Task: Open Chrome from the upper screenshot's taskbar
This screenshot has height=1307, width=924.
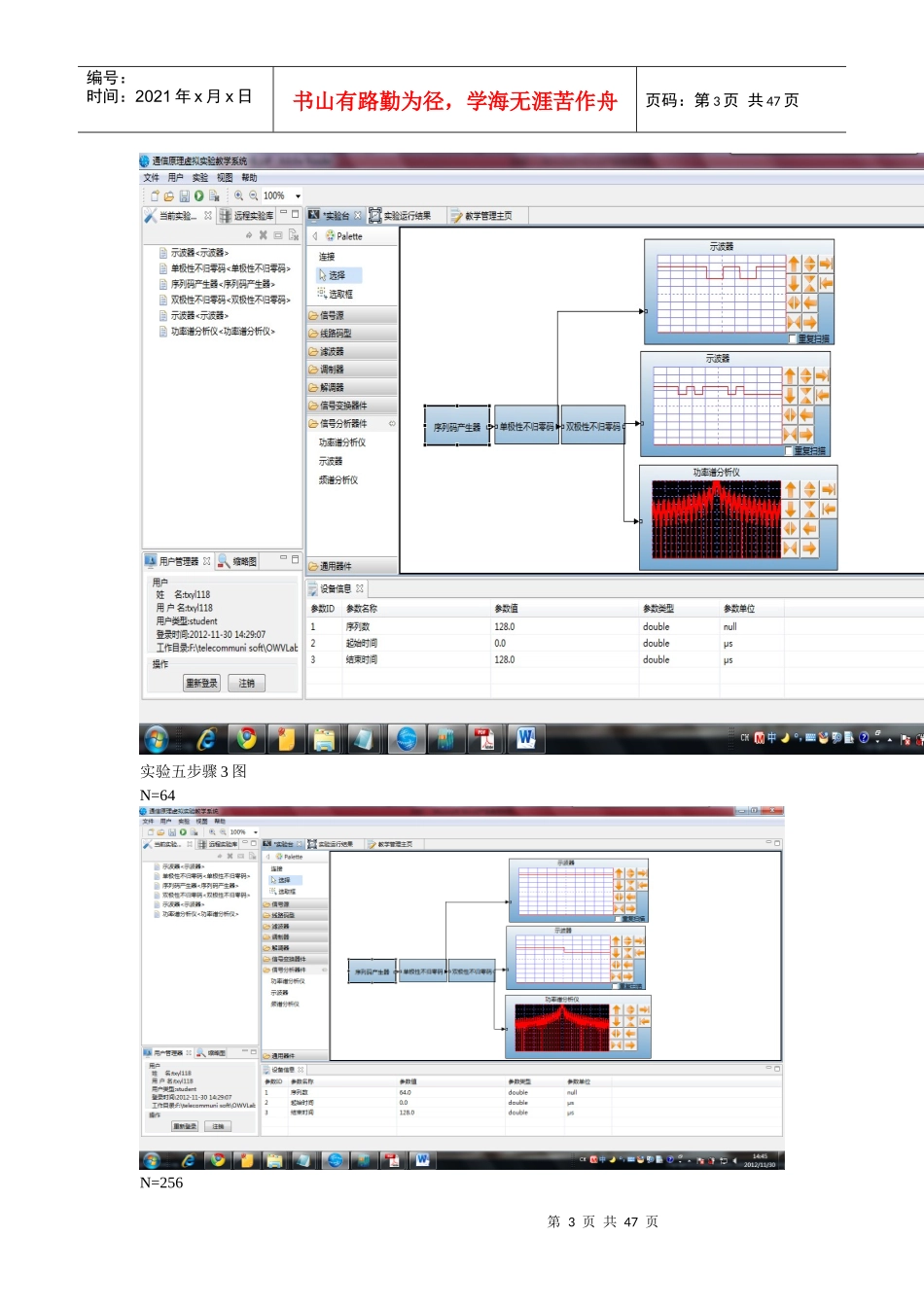Action: point(247,739)
